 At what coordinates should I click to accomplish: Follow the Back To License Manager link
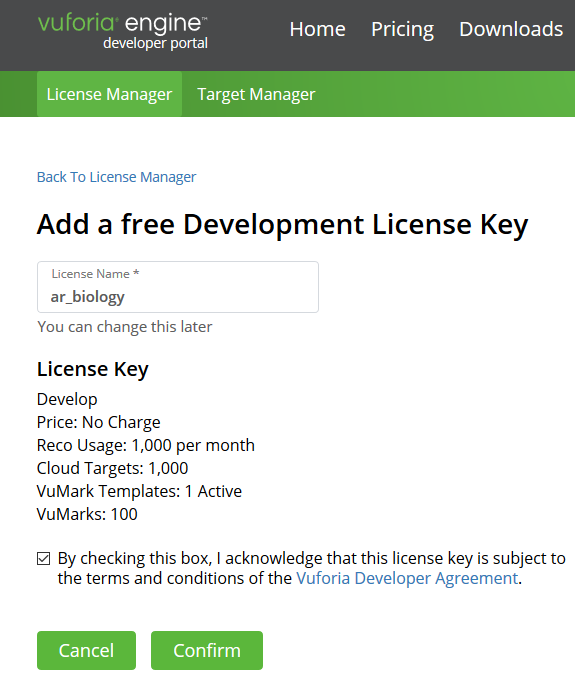tap(116, 177)
